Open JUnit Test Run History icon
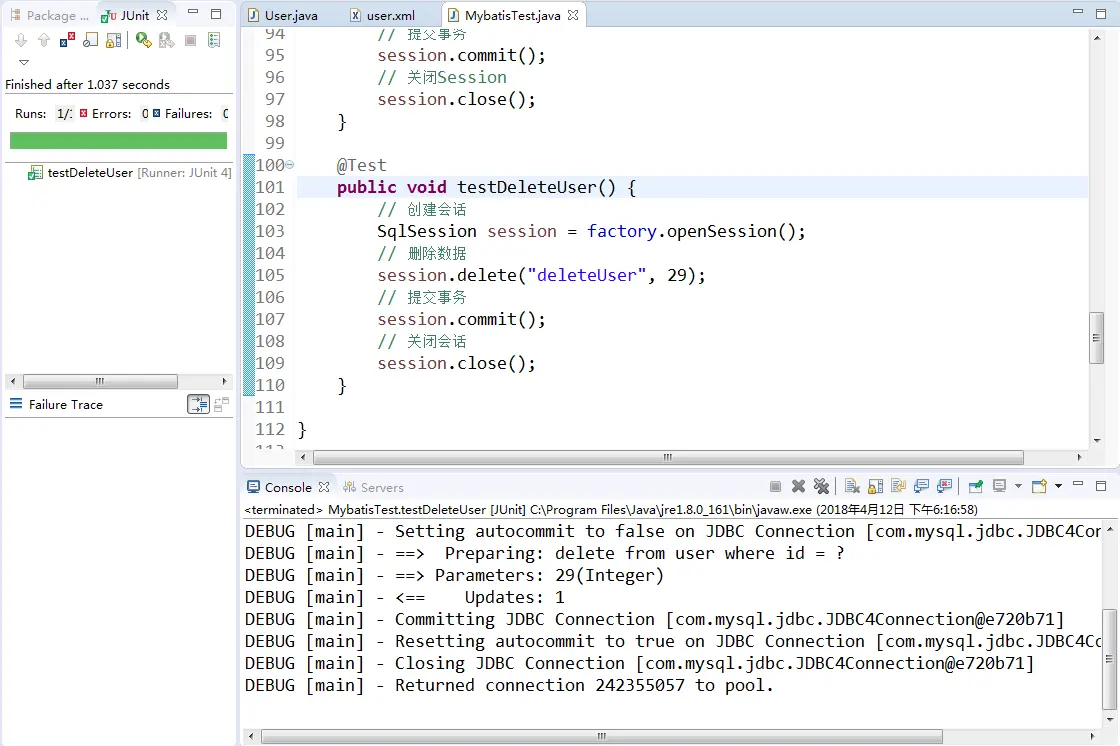This screenshot has height=746, width=1120. point(214,41)
